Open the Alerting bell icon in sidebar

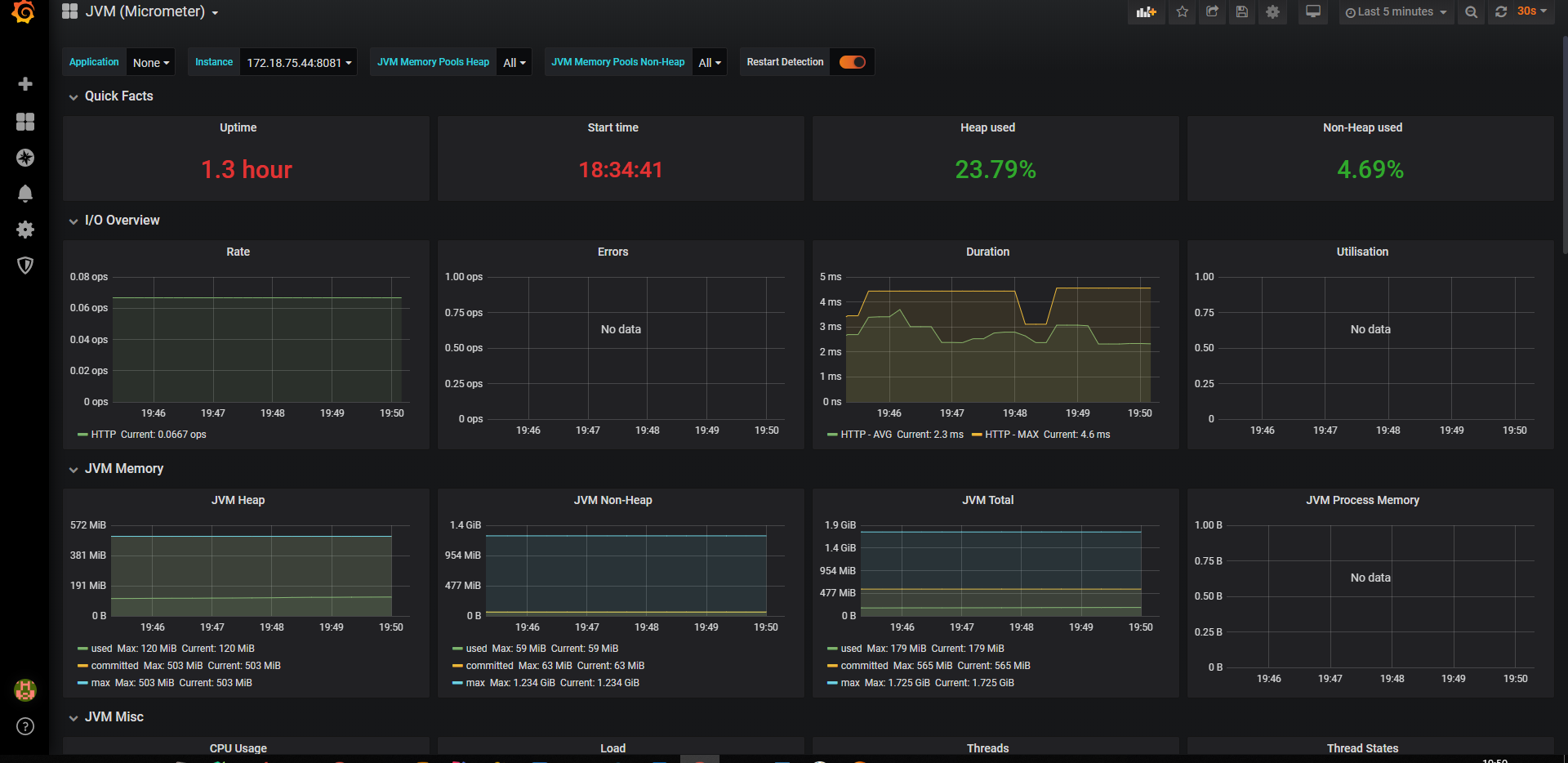(25, 194)
